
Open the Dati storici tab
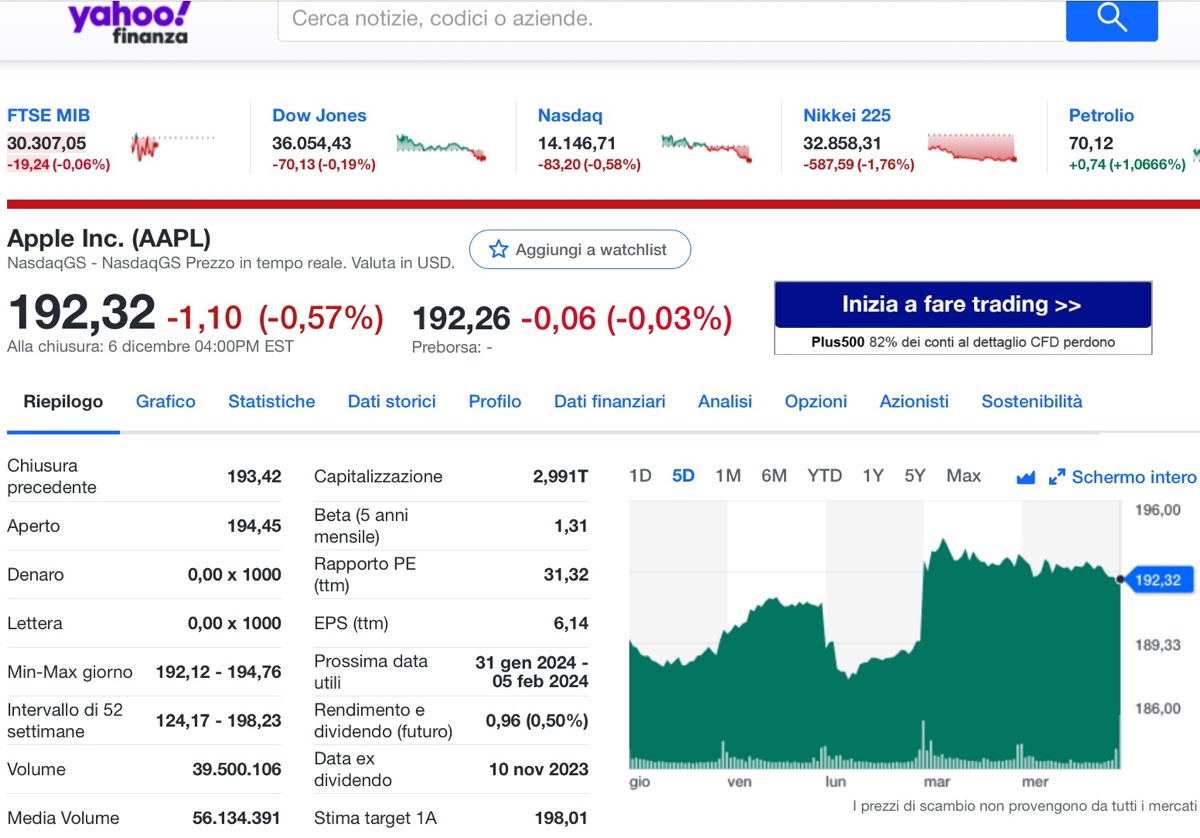click(x=392, y=402)
